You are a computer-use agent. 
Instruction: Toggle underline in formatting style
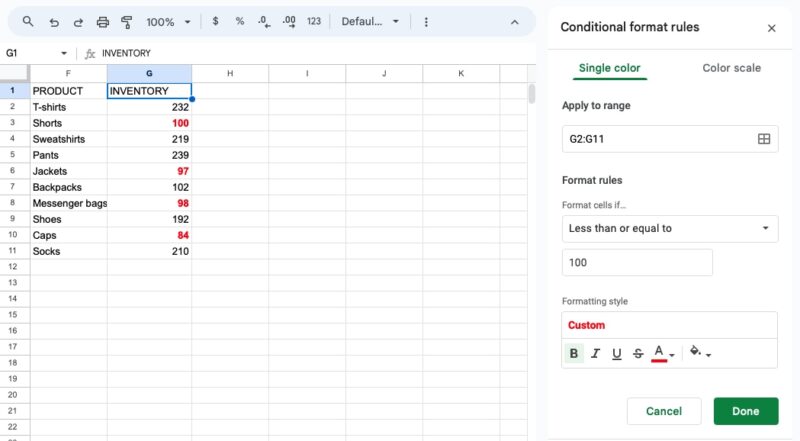[x=616, y=353]
